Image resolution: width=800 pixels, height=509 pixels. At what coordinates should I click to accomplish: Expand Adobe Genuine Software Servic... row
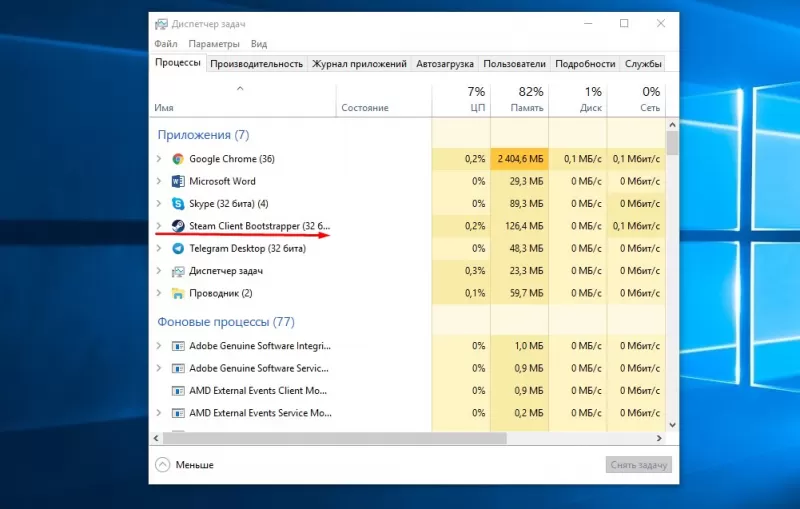coord(159,368)
